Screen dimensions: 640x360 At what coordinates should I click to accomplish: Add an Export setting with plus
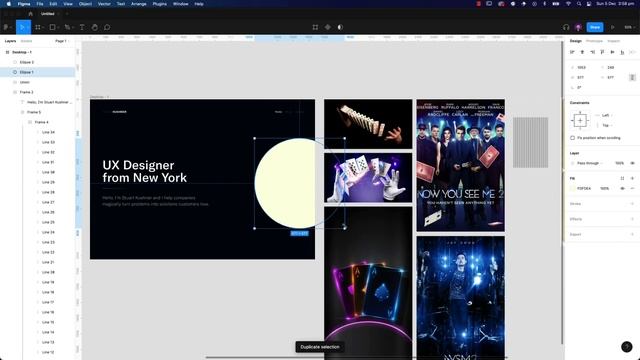(632, 234)
